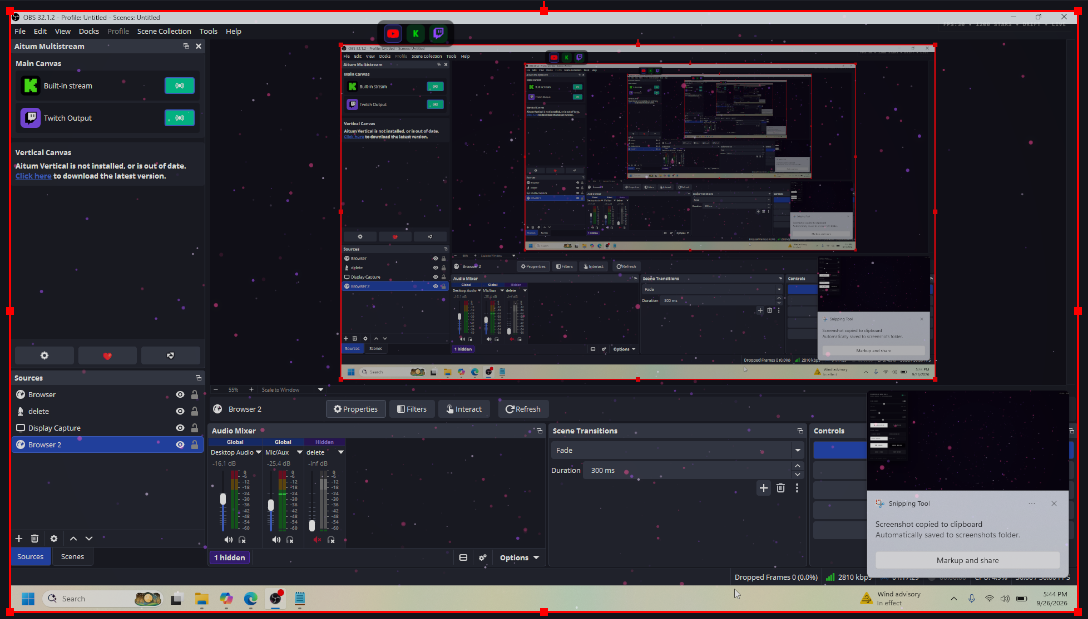This screenshot has width=1088, height=619.
Task: Click the YouTube icon in the top overlay bar
Action: pos(393,33)
